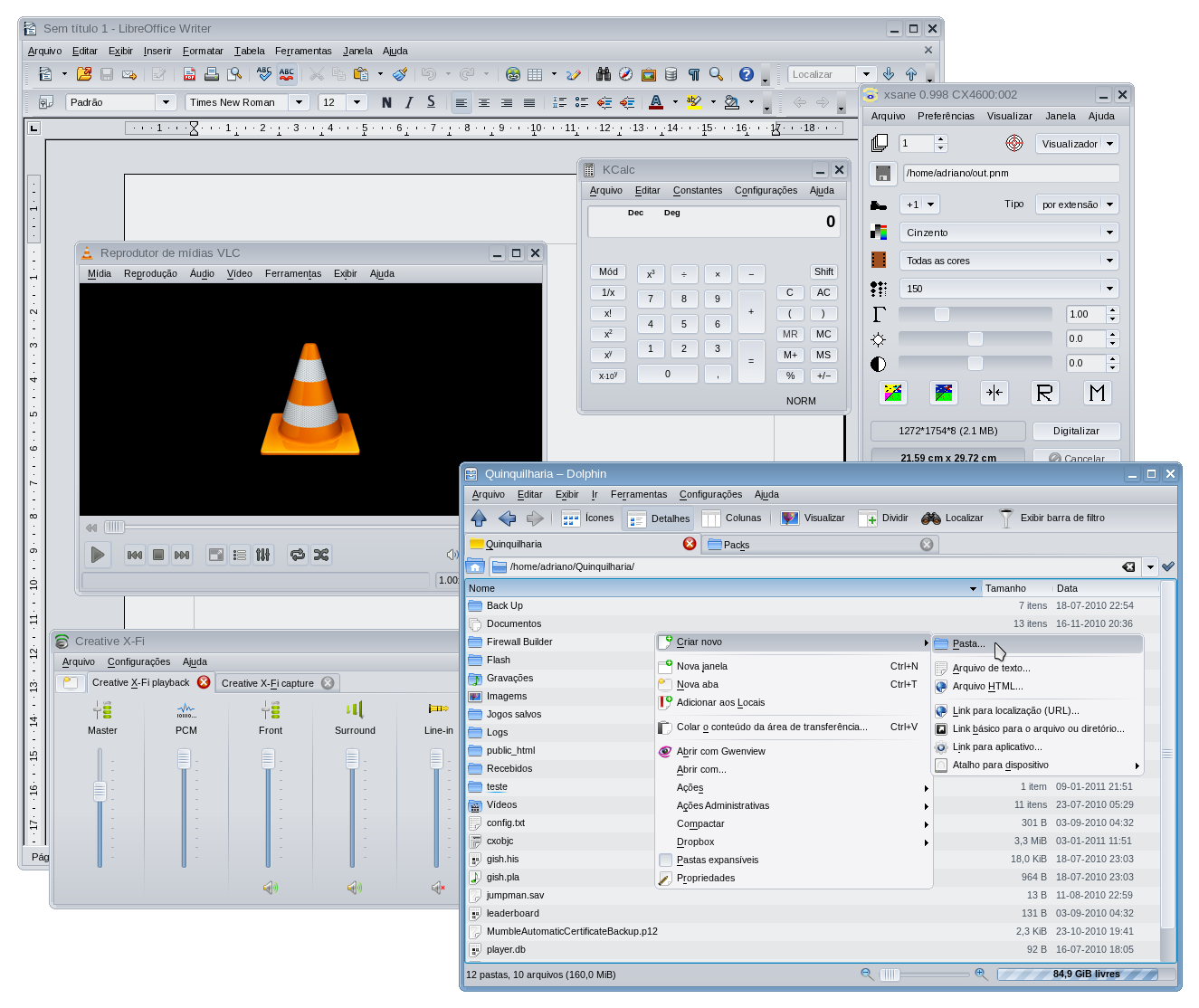The width and height of the screenshot is (1199, 1008).
Task: Click the VLC stop button
Action: tap(158, 555)
